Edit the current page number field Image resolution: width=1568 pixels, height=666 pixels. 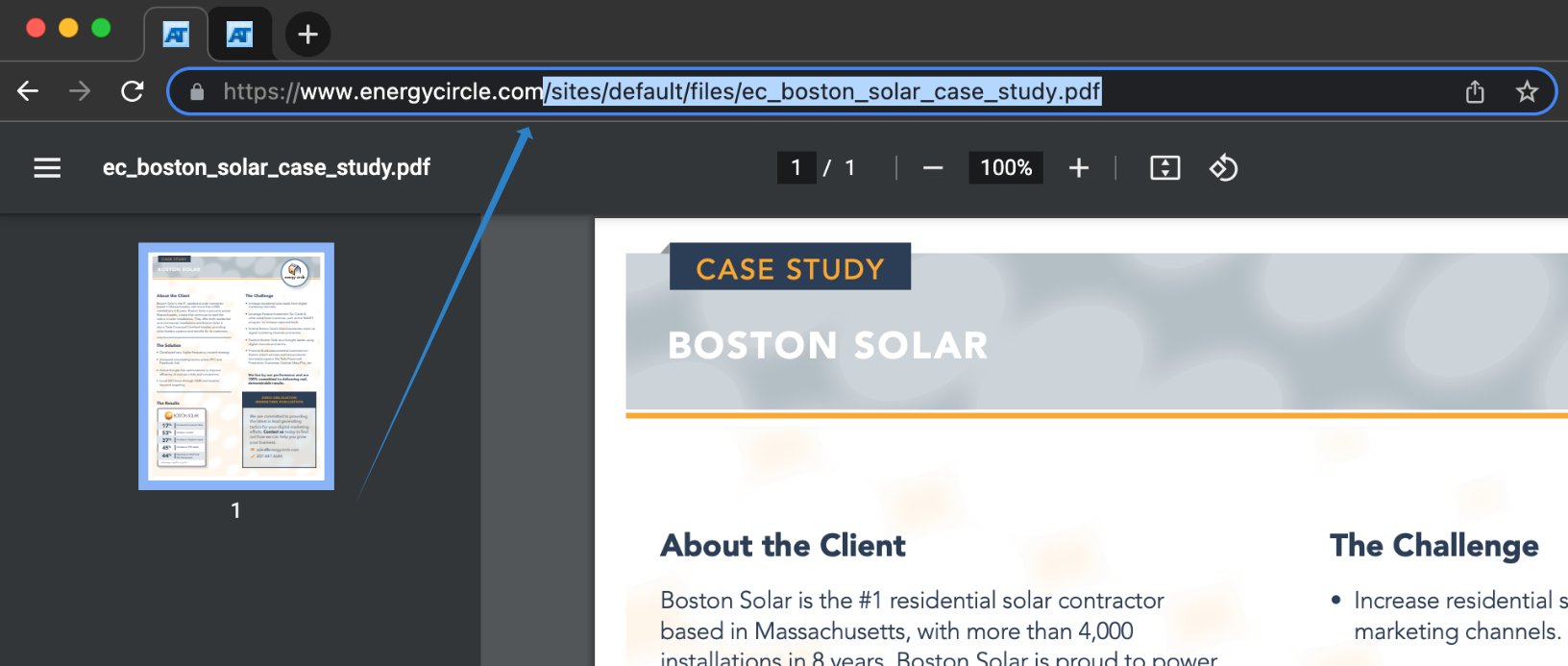pyautogui.click(x=796, y=168)
